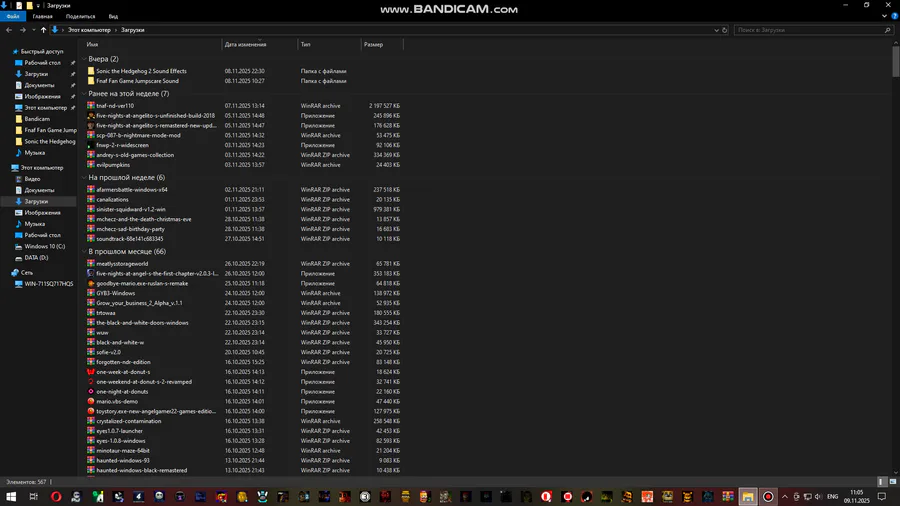Screen dimensions: 900x506
Task: Open the Windows Start menu
Action: click(x=11, y=496)
